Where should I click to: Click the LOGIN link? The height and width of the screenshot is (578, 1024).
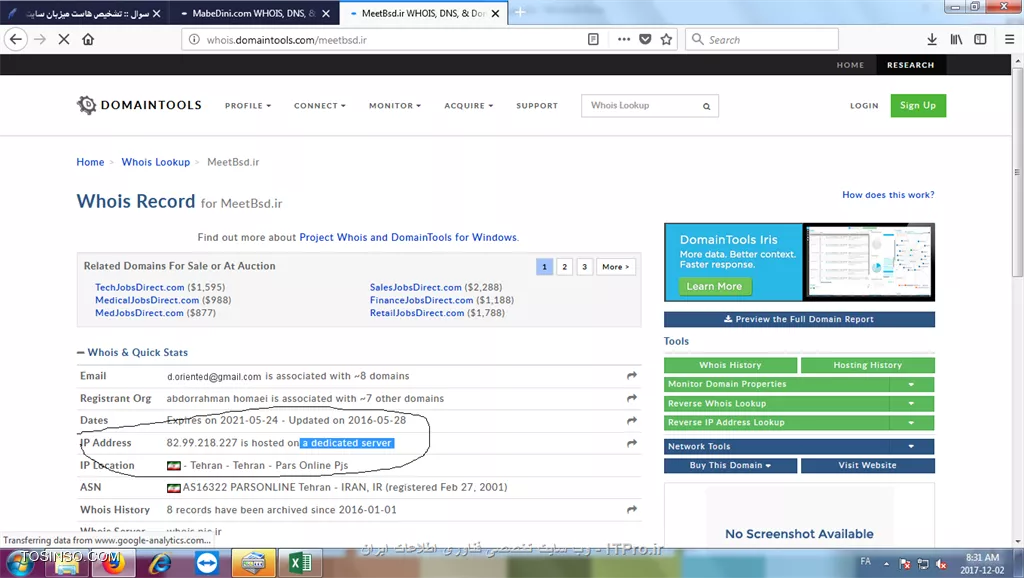(864, 106)
